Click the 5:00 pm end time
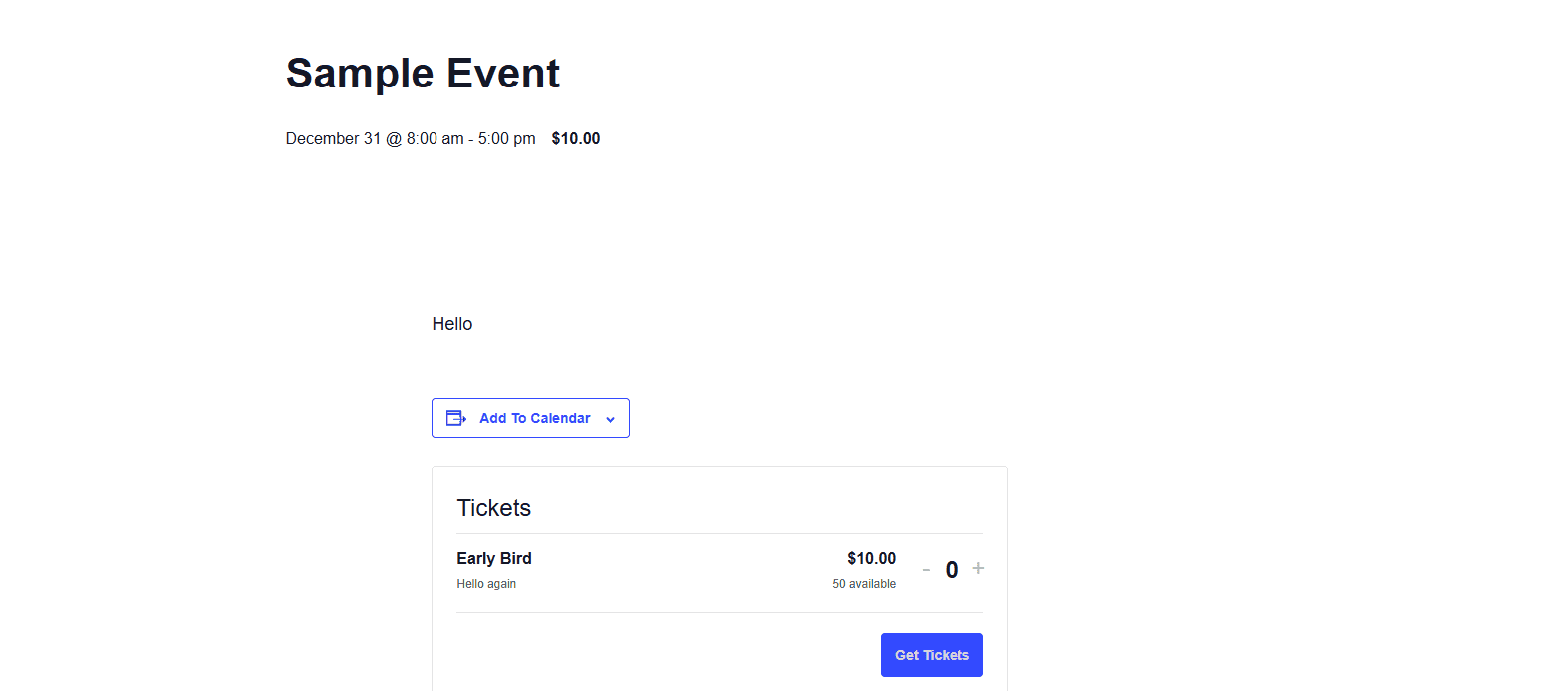The width and height of the screenshot is (1568, 691). click(x=506, y=139)
